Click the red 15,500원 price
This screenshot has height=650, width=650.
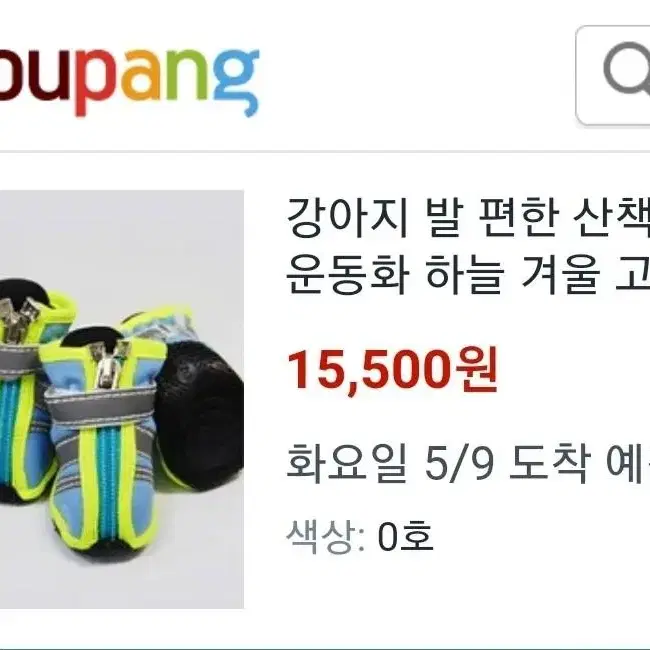(392, 369)
